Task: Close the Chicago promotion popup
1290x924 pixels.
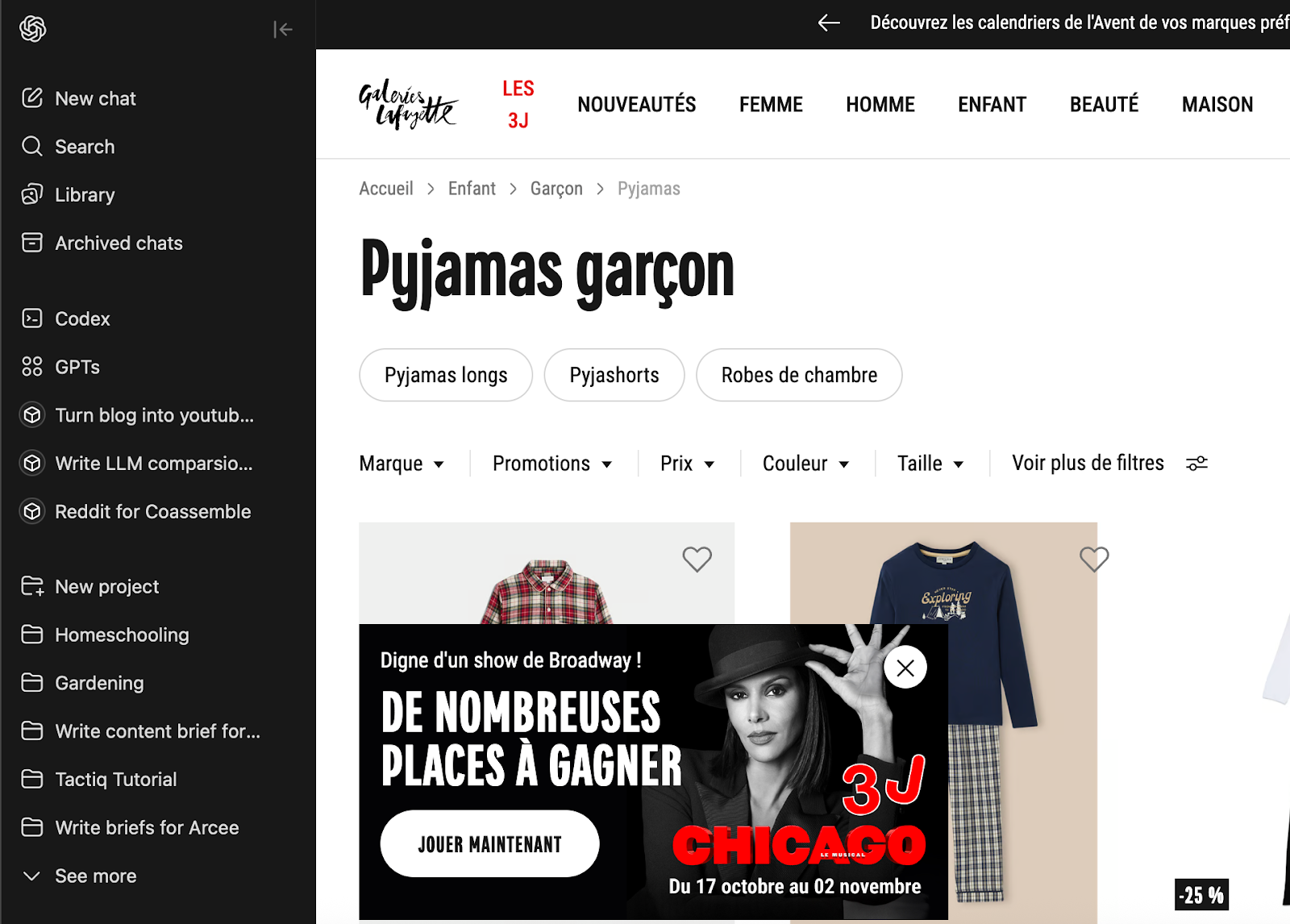Action: 905,668
